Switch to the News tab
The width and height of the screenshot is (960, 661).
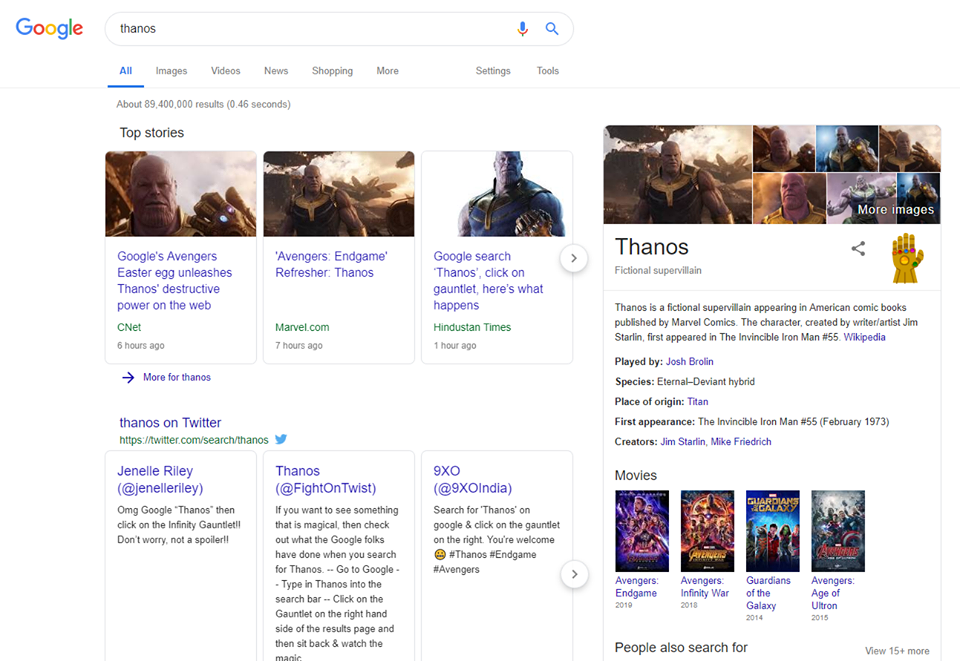[x=276, y=71]
